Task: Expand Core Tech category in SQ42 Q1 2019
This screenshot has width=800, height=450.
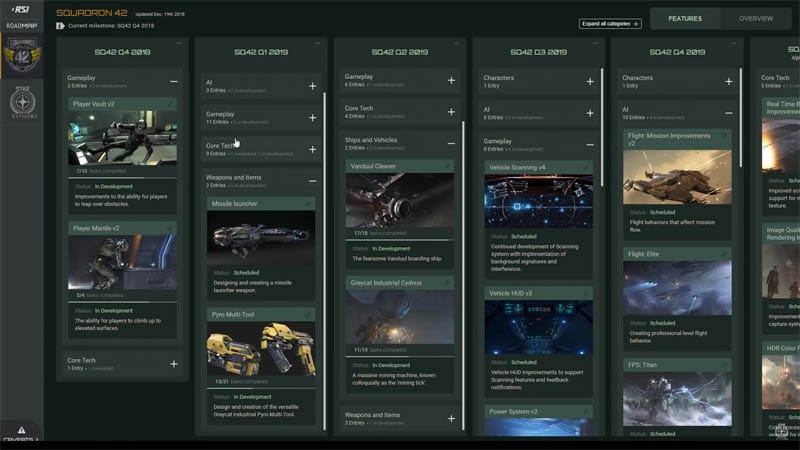Action: (x=313, y=149)
